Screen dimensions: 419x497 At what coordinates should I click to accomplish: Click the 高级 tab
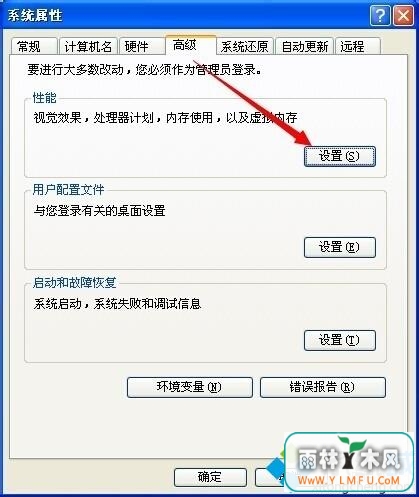[191, 45]
